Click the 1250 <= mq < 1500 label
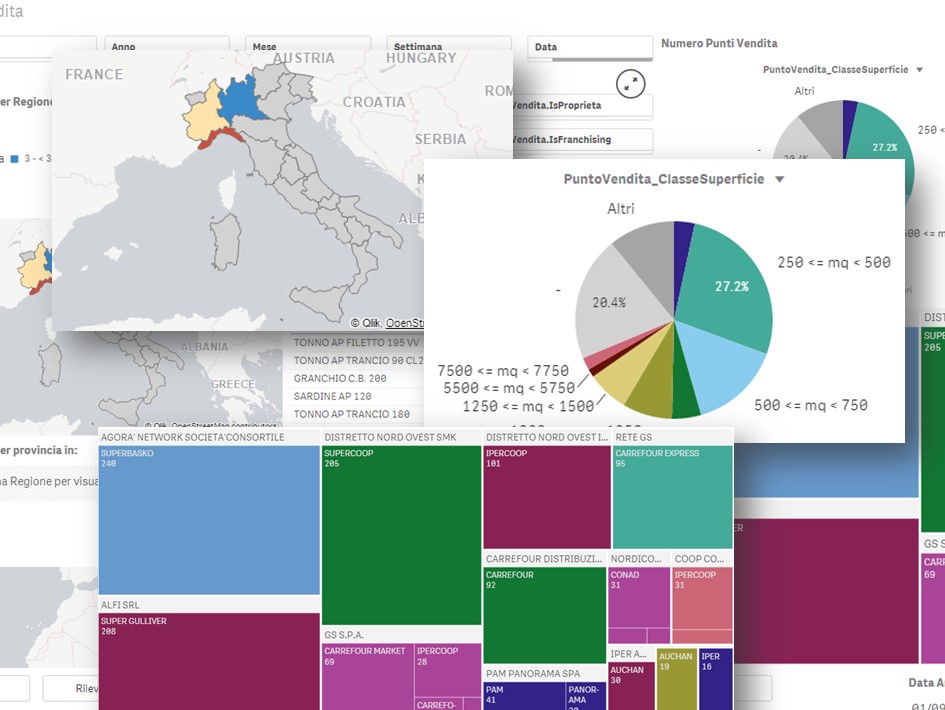 click(528, 406)
